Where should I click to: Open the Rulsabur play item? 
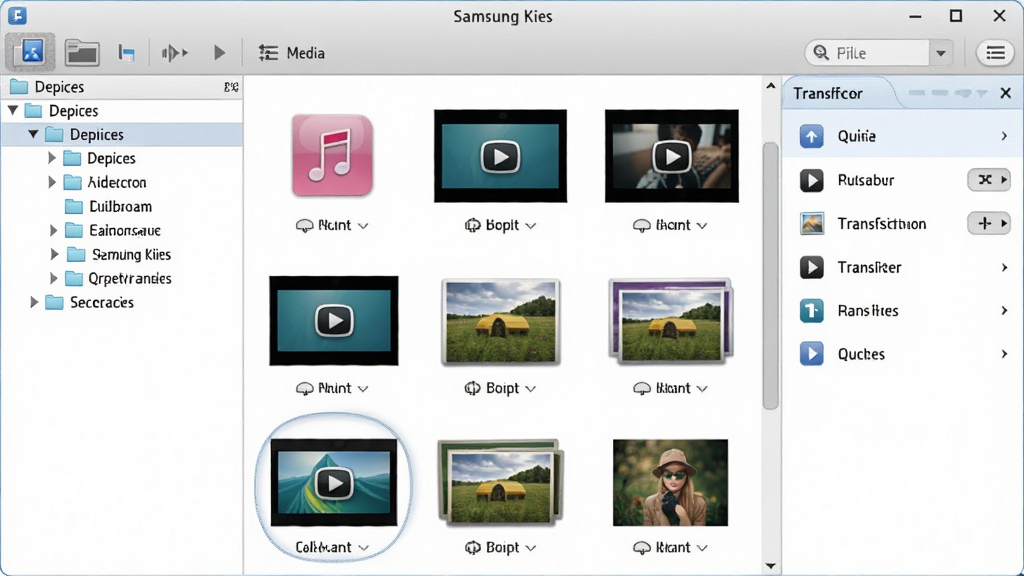[x=903, y=180]
